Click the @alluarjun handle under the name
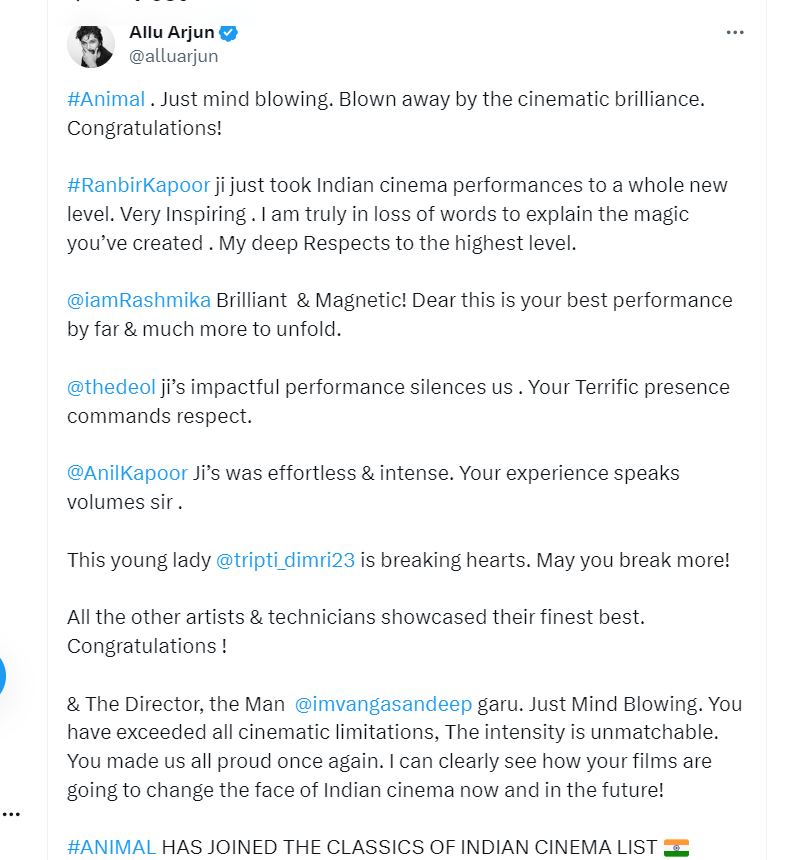The width and height of the screenshot is (802, 860). (x=173, y=56)
